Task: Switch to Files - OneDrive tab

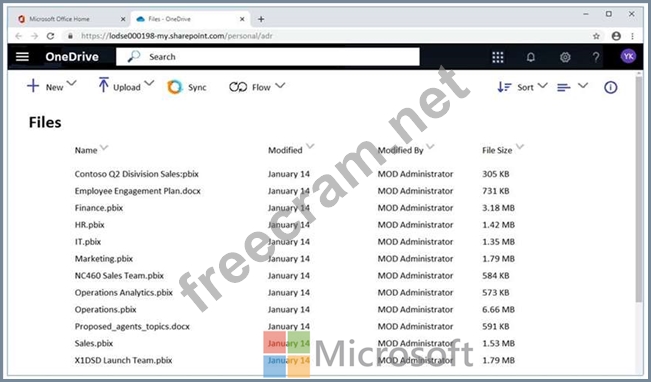Action: [190, 19]
